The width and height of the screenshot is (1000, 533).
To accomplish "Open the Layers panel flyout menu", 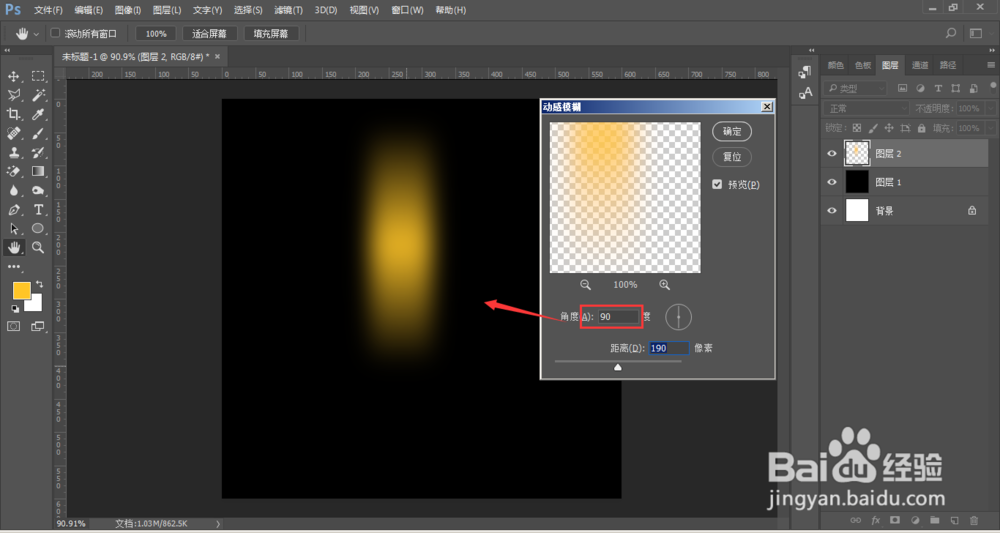I will [x=991, y=65].
